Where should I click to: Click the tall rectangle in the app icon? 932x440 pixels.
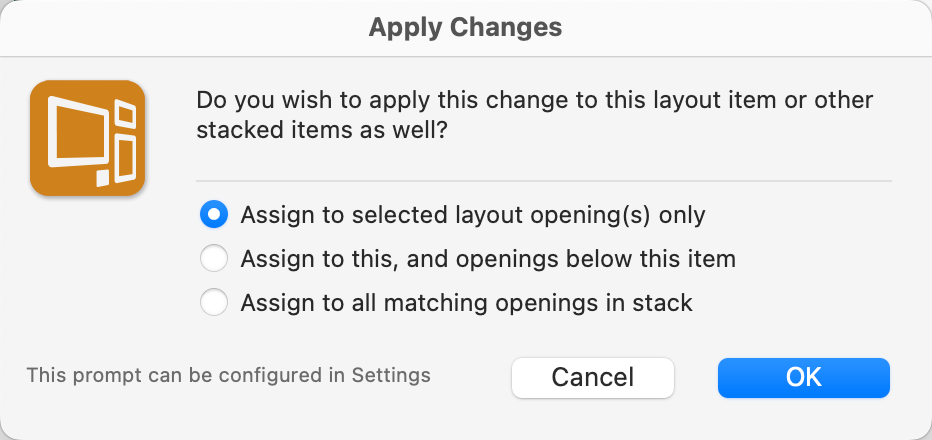click(x=125, y=158)
